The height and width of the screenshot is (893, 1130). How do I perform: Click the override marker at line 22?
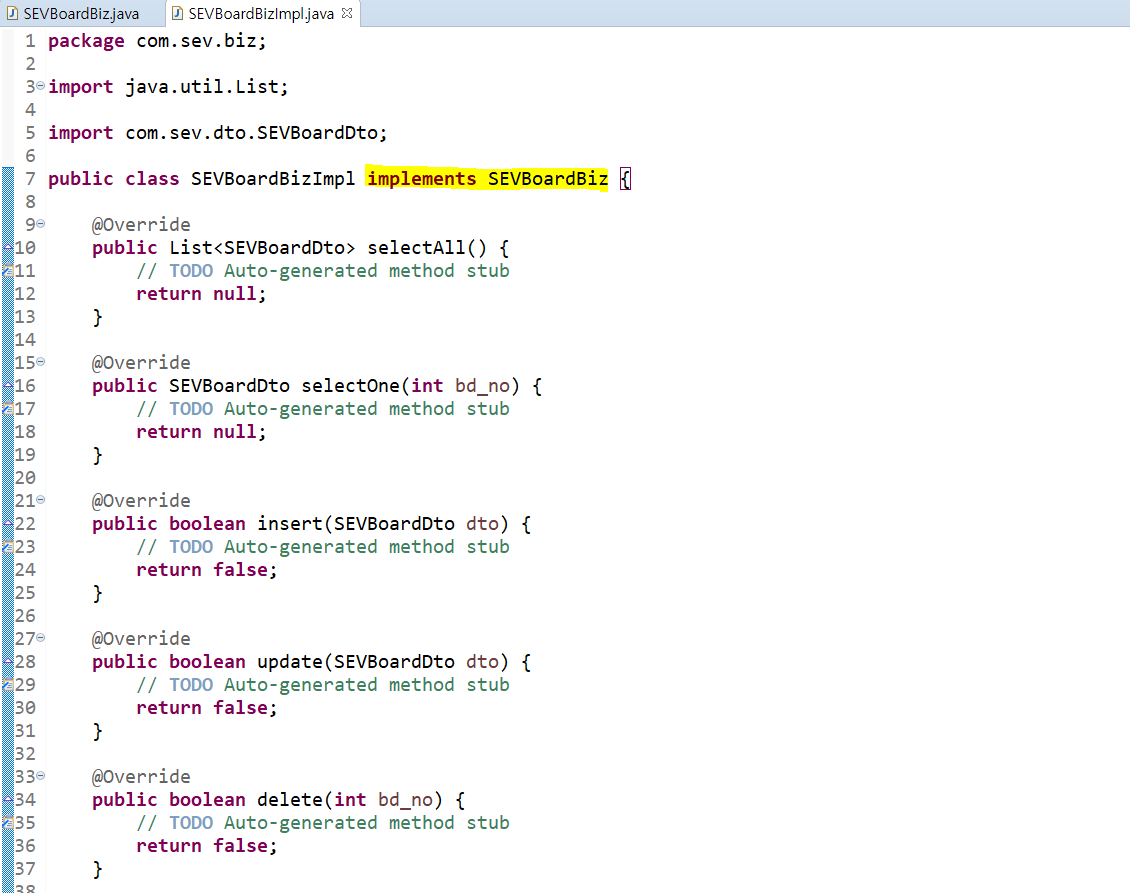click(x=8, y=523)
